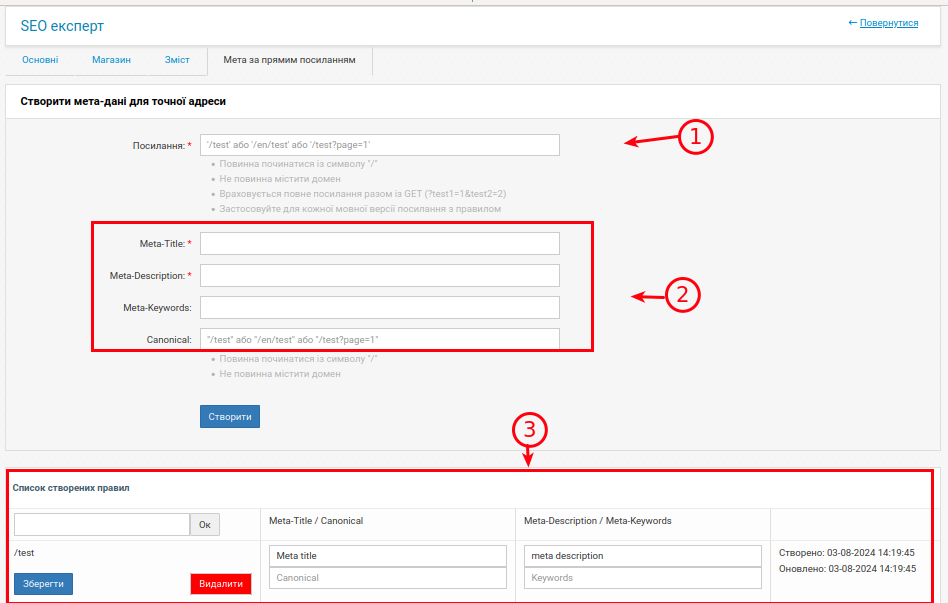Click Canonical field in /test rule row
The height and width of the screenshot is (603, 948).
tap(388, 578)
